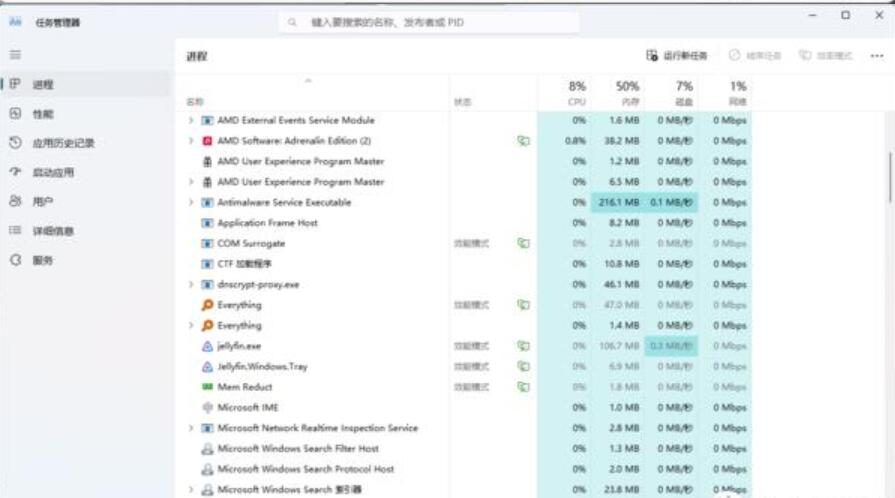895x498 pixels.
Task: Click 效率模式 (Efficiency mode) button
Action: click(x=825, y=55)
